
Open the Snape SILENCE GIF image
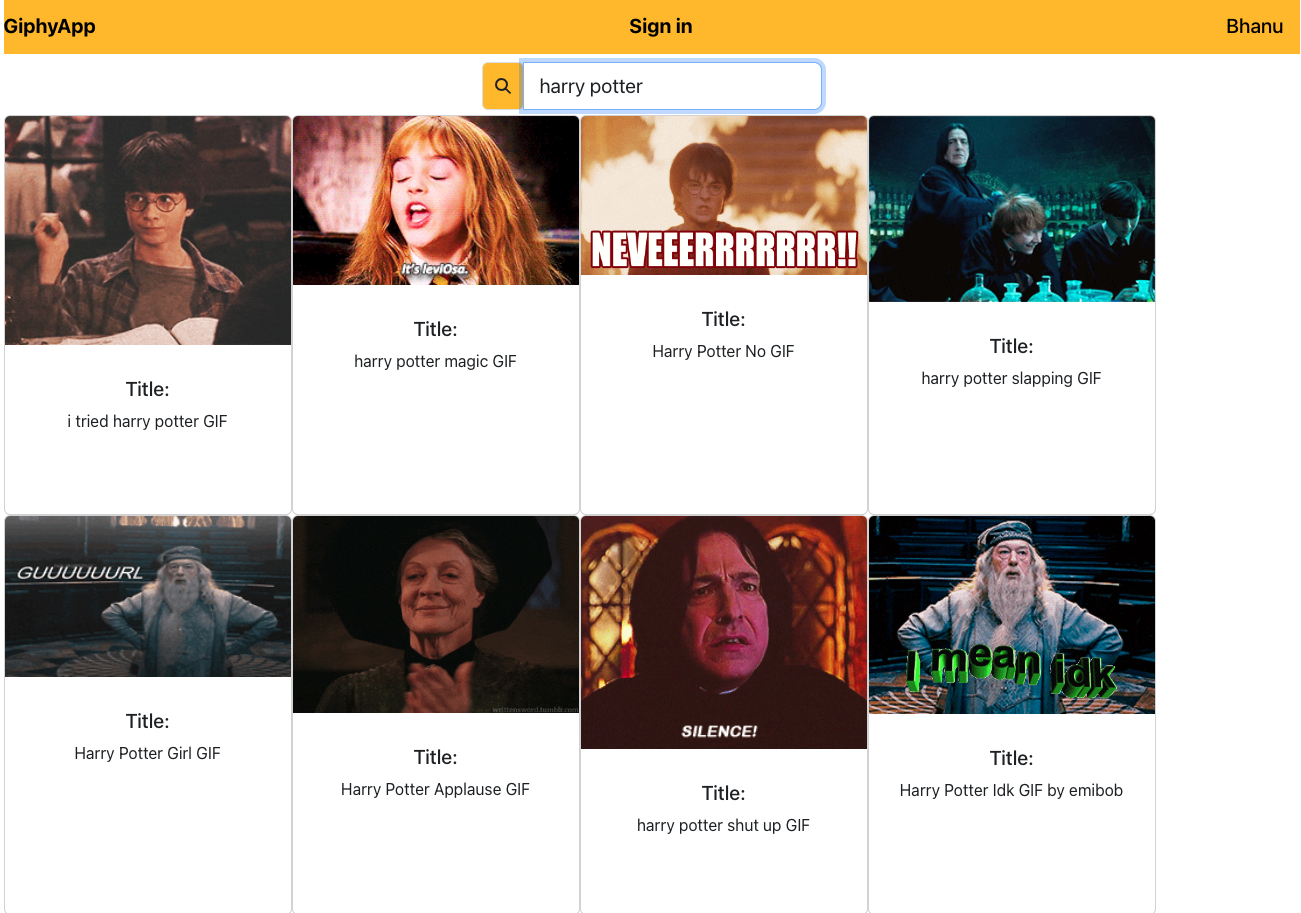click(724, 632)
